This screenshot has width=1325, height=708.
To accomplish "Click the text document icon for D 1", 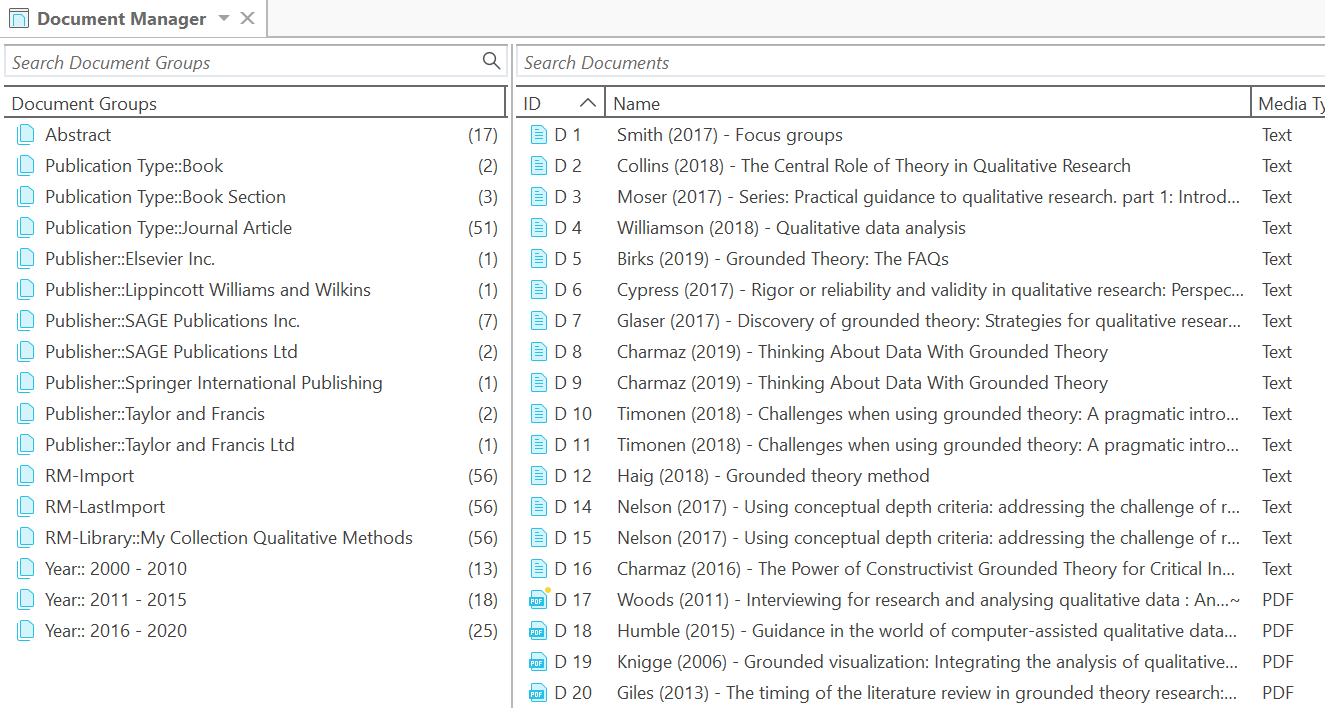I will (x=539, y=135).
